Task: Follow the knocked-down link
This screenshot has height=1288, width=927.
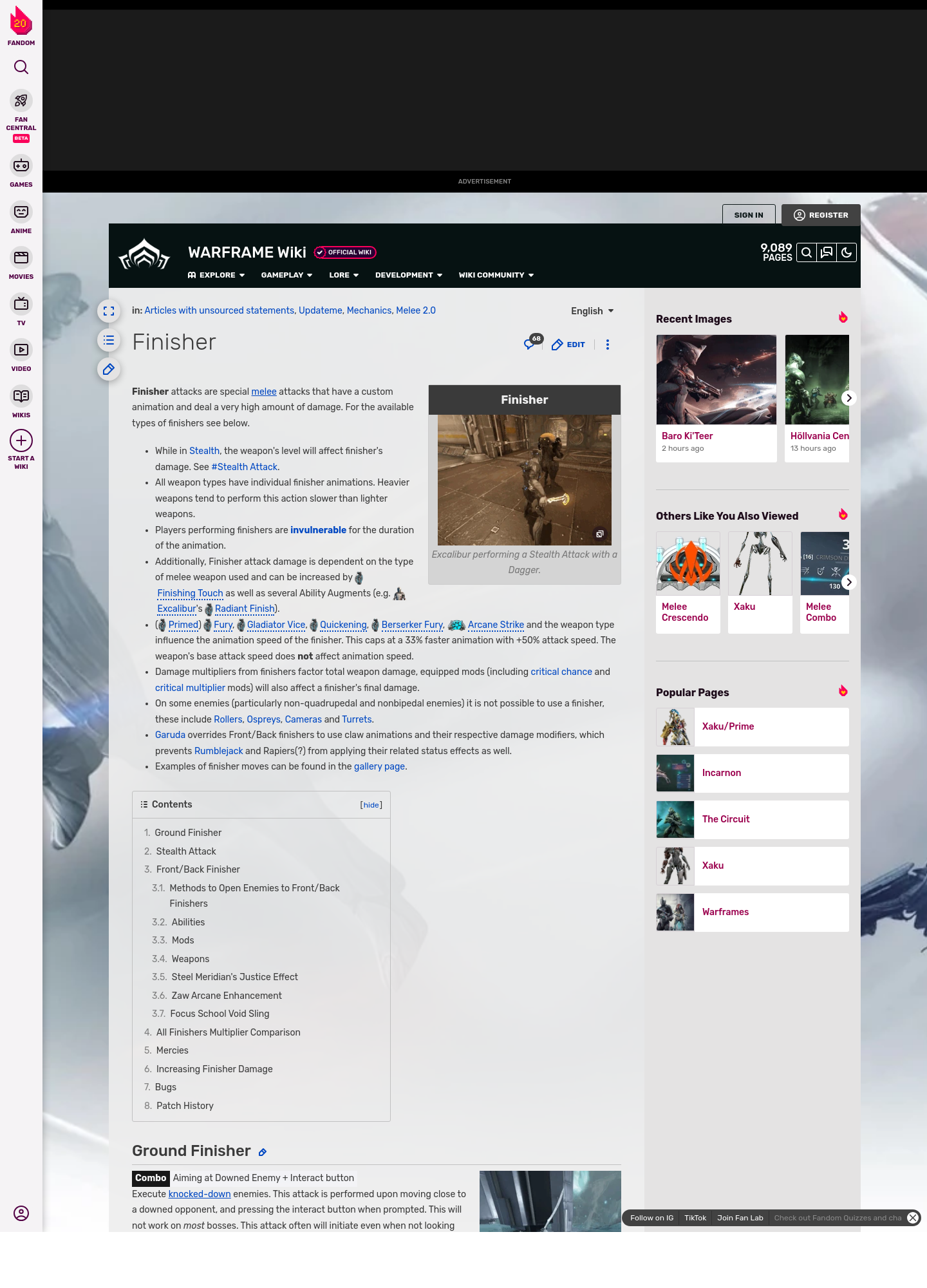Action: point(200,1194)
